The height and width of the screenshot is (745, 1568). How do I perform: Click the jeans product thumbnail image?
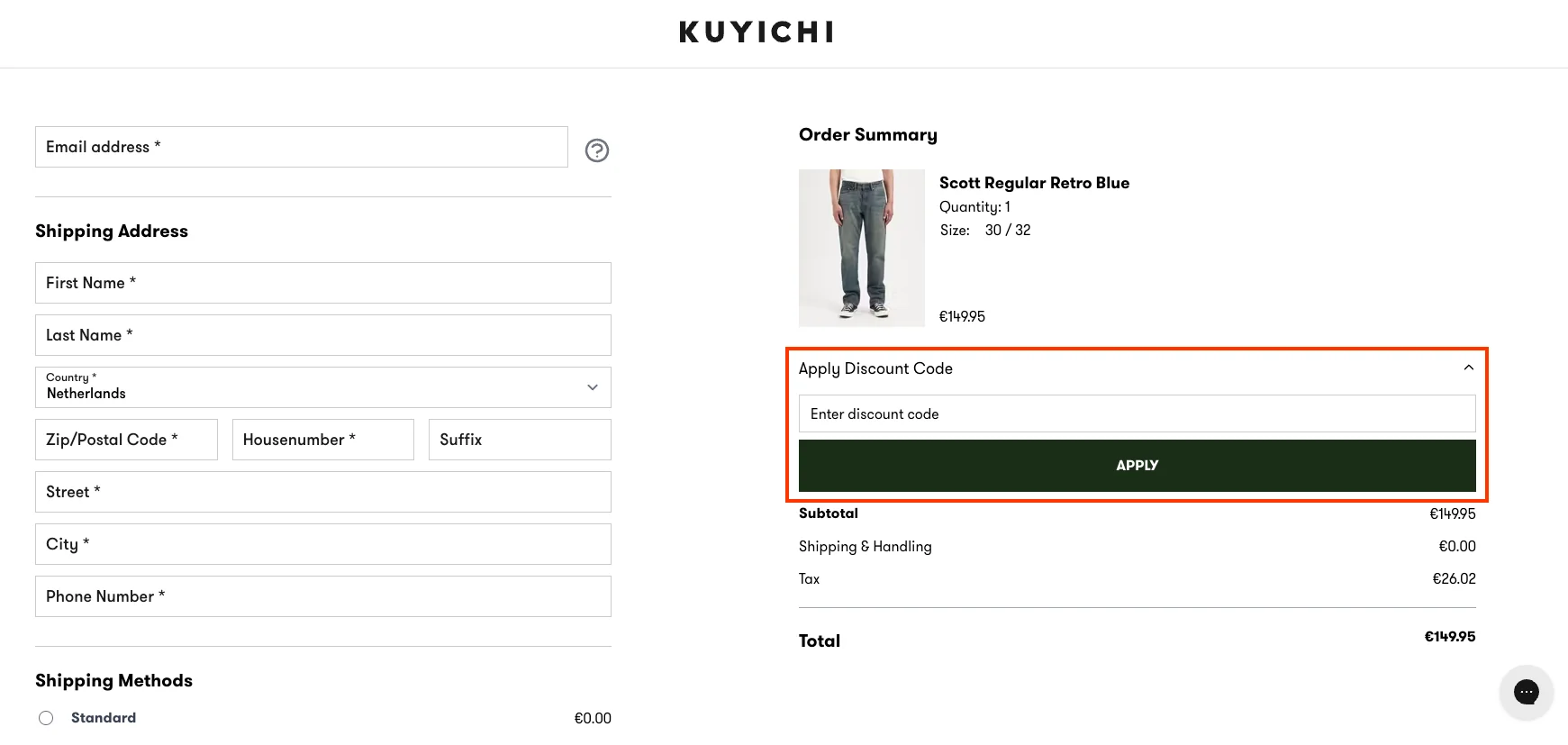coord(861,248)
